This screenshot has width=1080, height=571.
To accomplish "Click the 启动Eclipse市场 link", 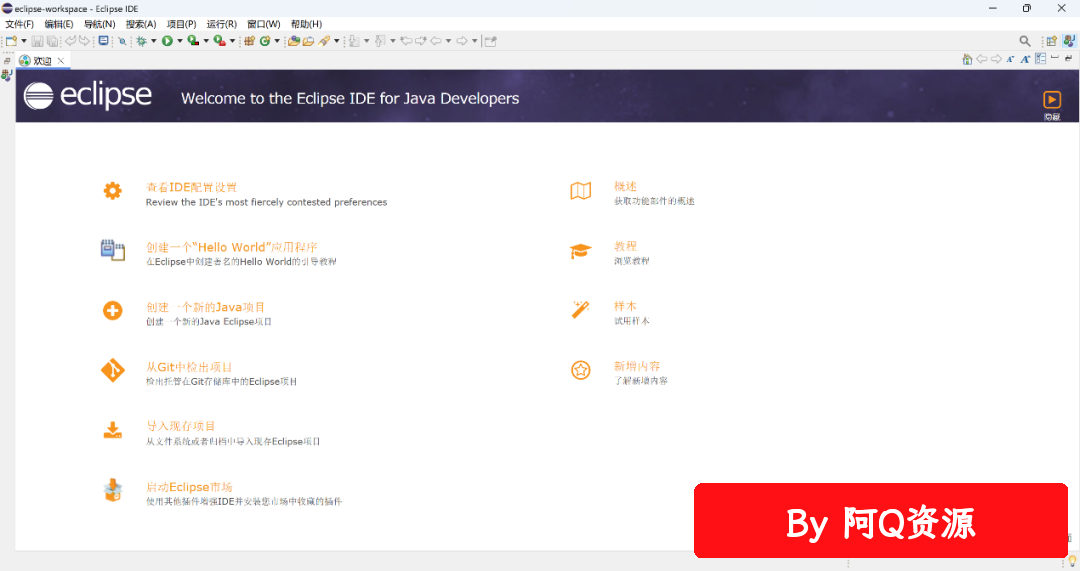I will pyautogui.click(x=189, y=487).
